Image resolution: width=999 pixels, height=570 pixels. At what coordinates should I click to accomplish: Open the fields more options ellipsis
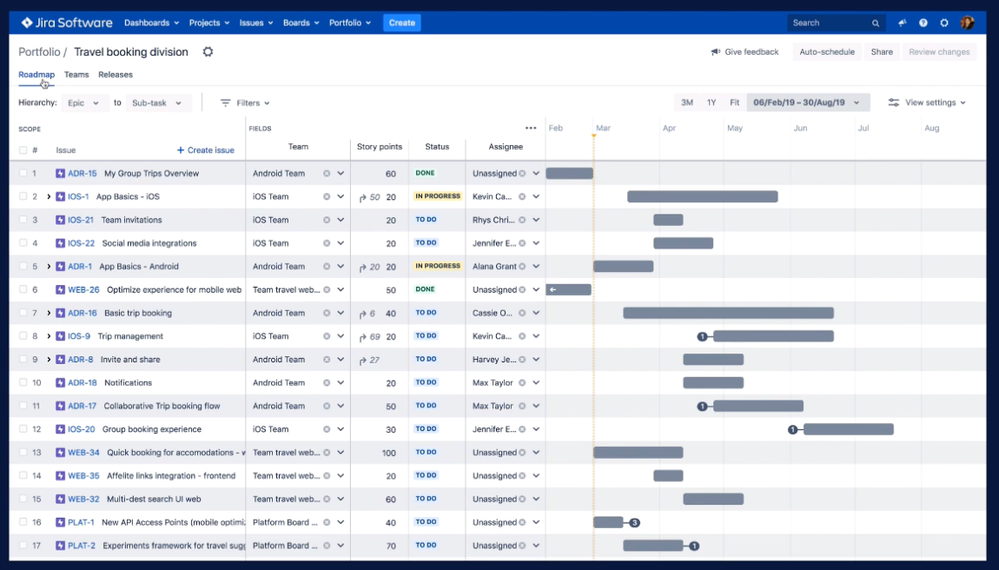[531, 128]
